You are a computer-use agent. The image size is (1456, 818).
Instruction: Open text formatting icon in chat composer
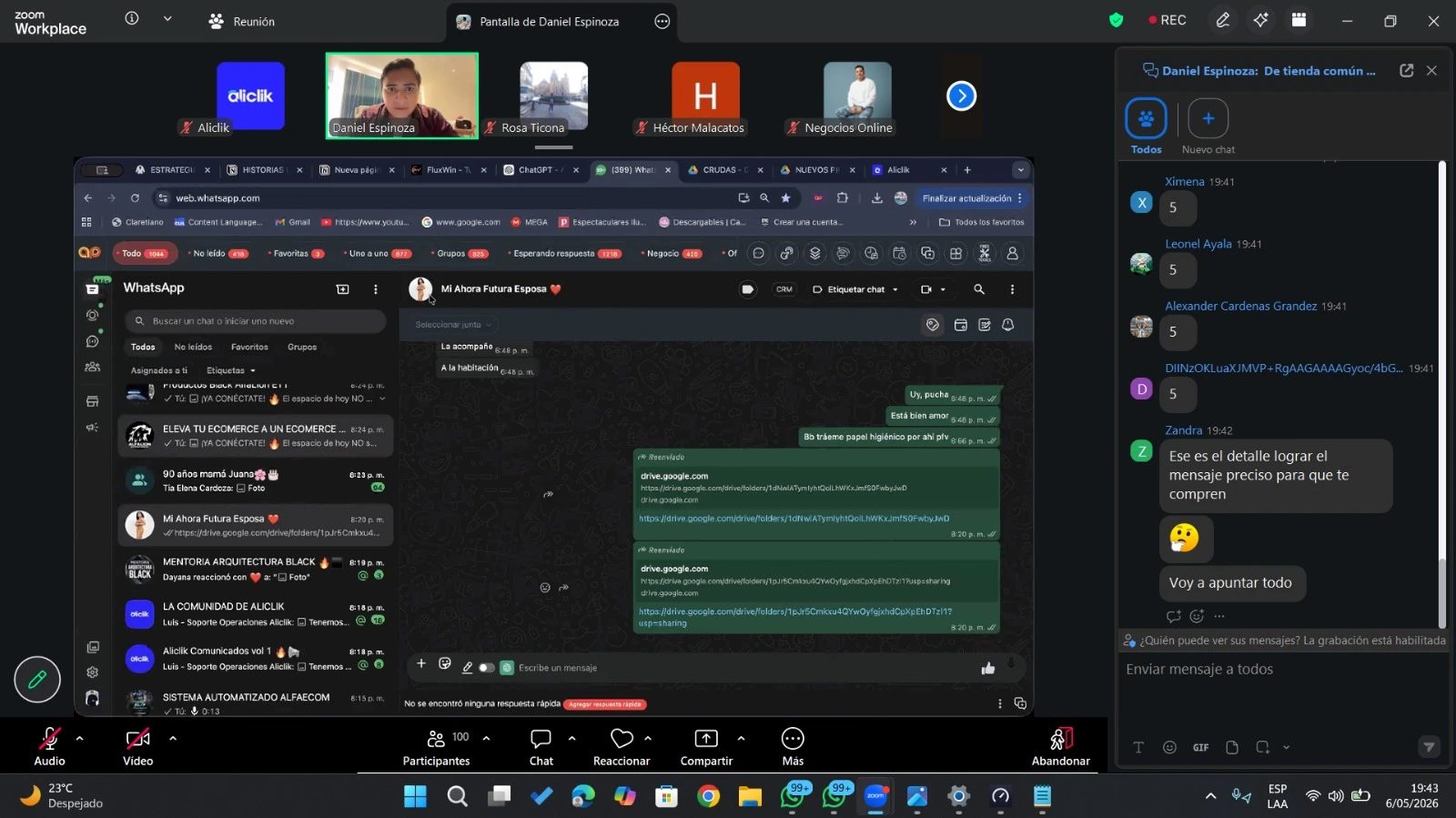(1138, 747)
